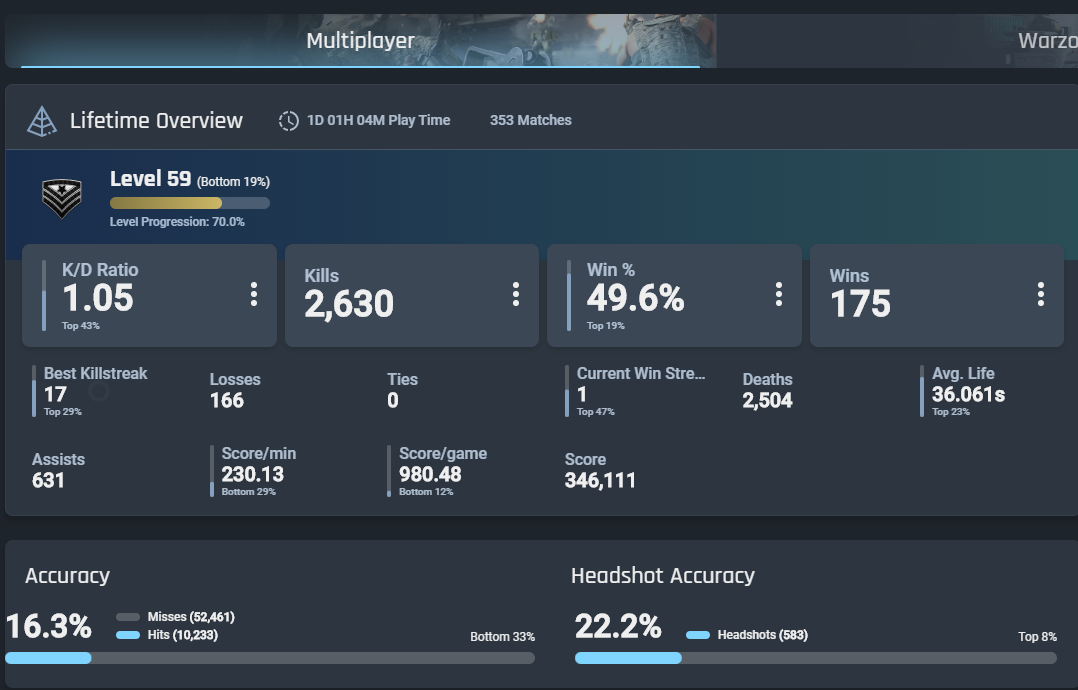Click the play time clock icon

[289, 121]
